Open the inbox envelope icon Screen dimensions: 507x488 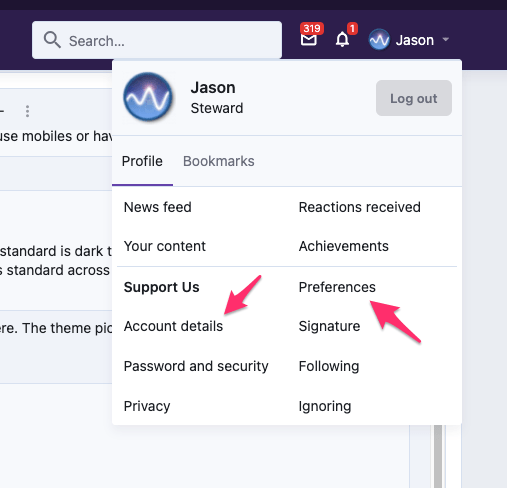click(x=308, y=40)
